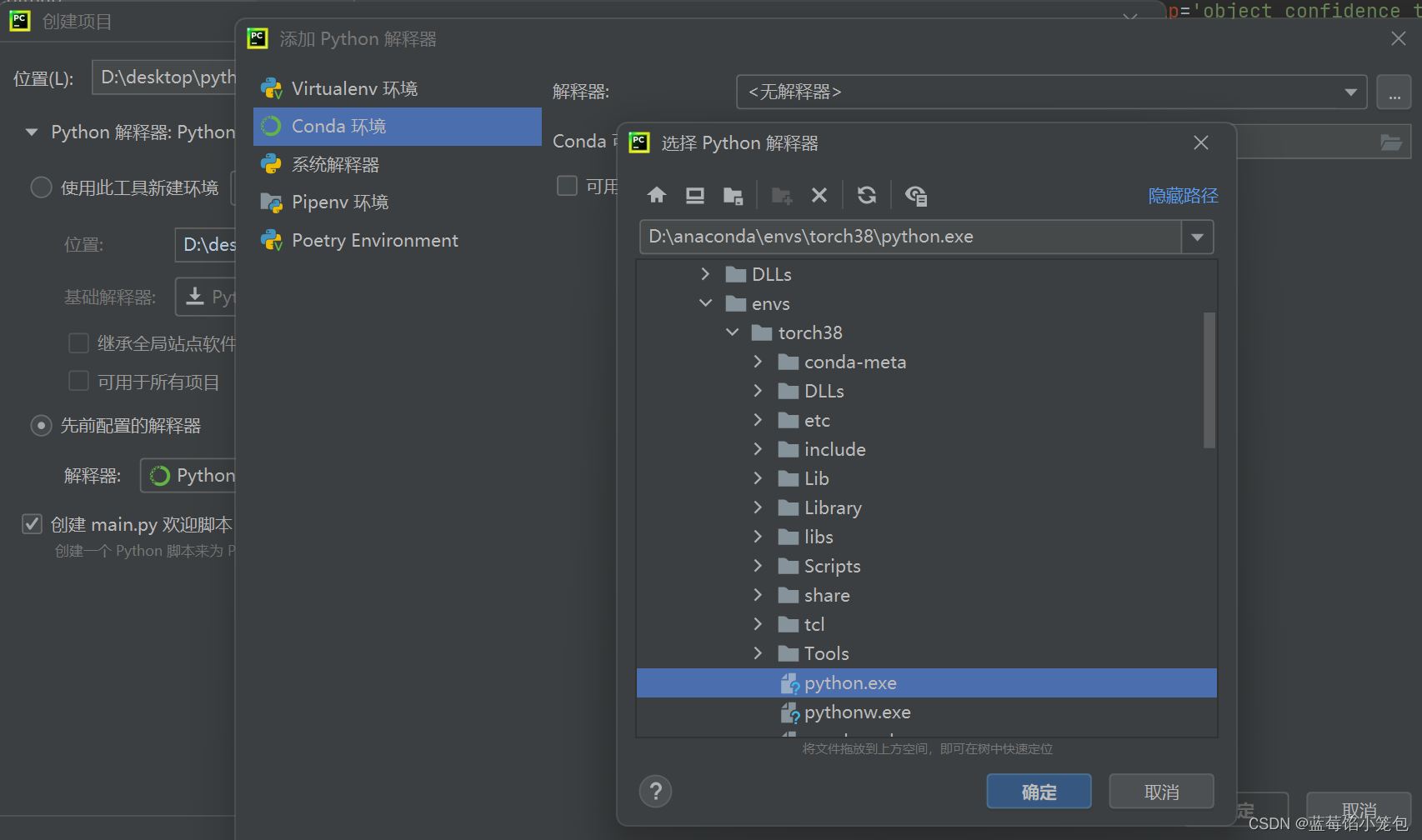This screenshot has height=840, width=1422.
Task: Enable the 可用于所有项目 checkbox
Action: coord(78,381)
